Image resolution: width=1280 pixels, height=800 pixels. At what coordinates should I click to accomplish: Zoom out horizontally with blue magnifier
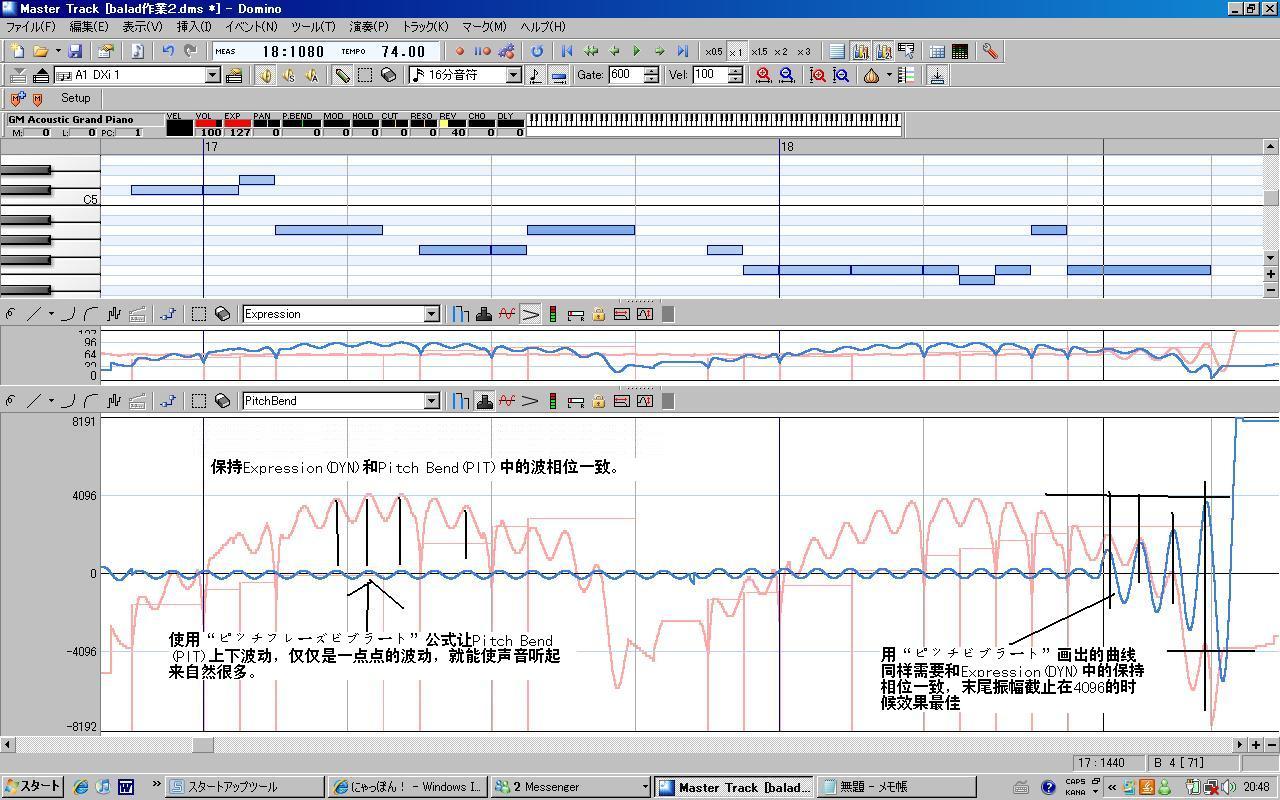pyautogui.click(x=787, y=75)
